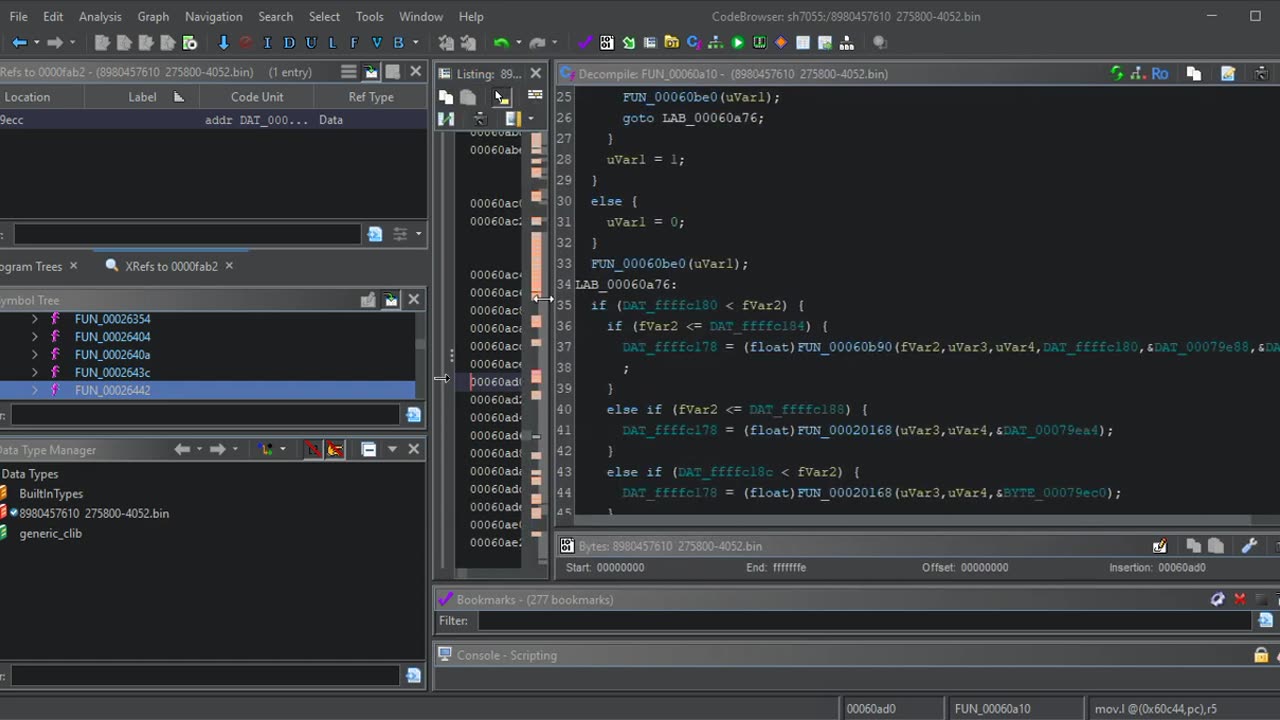This screenshot has height=720, width=1280.
Task: Open the Graph menu
Action: [153, 16]
